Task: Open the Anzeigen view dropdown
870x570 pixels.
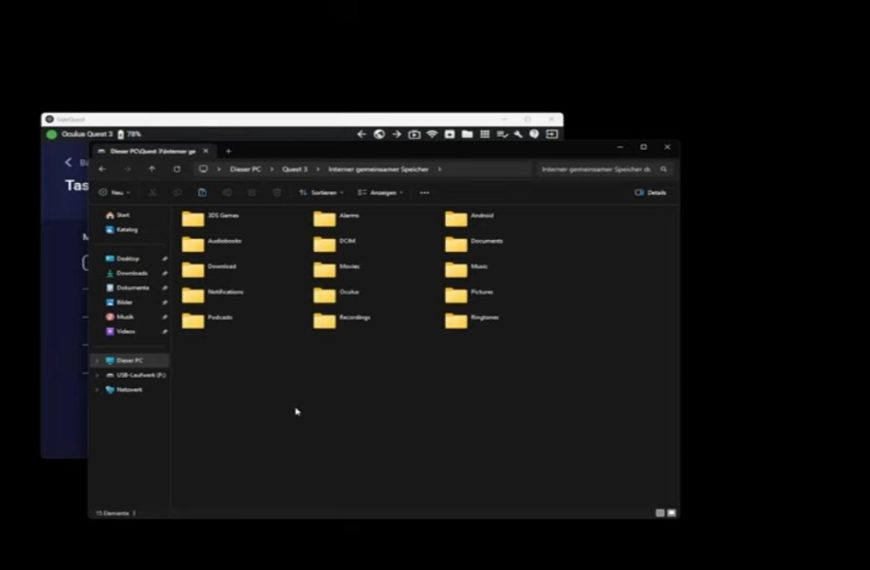Action: (380, 193)
